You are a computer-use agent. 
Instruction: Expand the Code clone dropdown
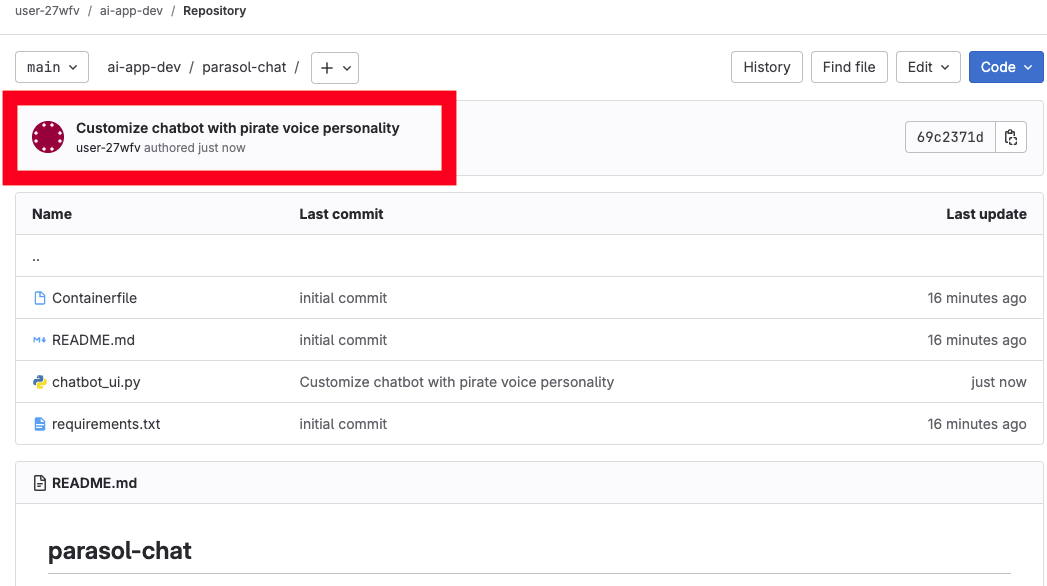[x=1005, y=67]
